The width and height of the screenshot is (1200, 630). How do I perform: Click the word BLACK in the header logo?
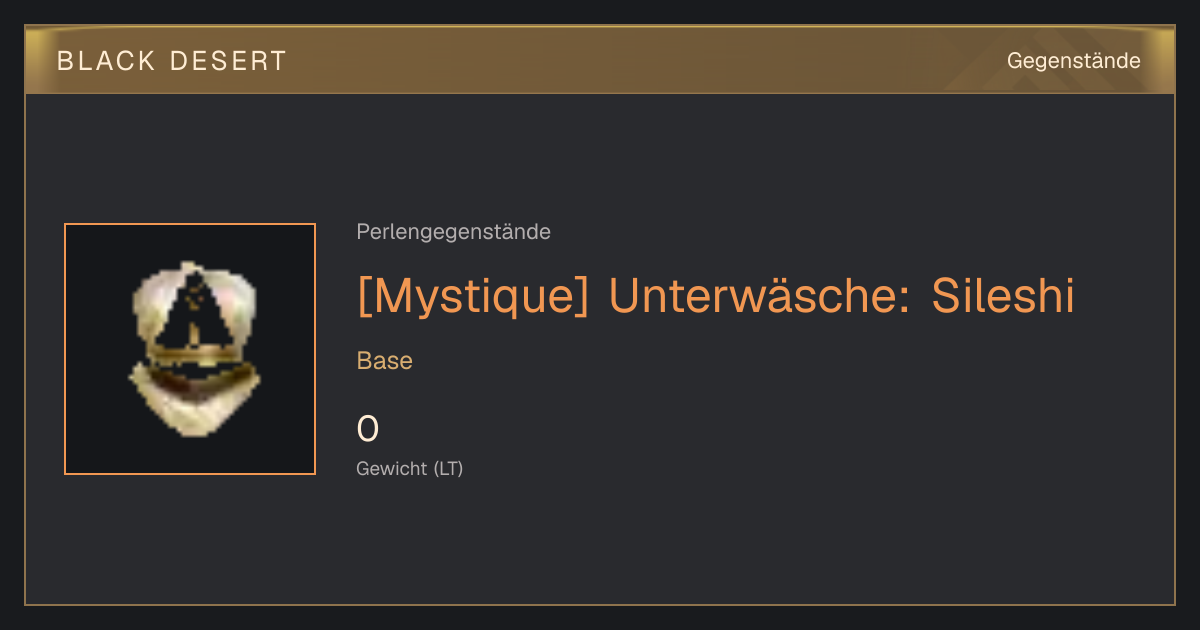[106, 61]
